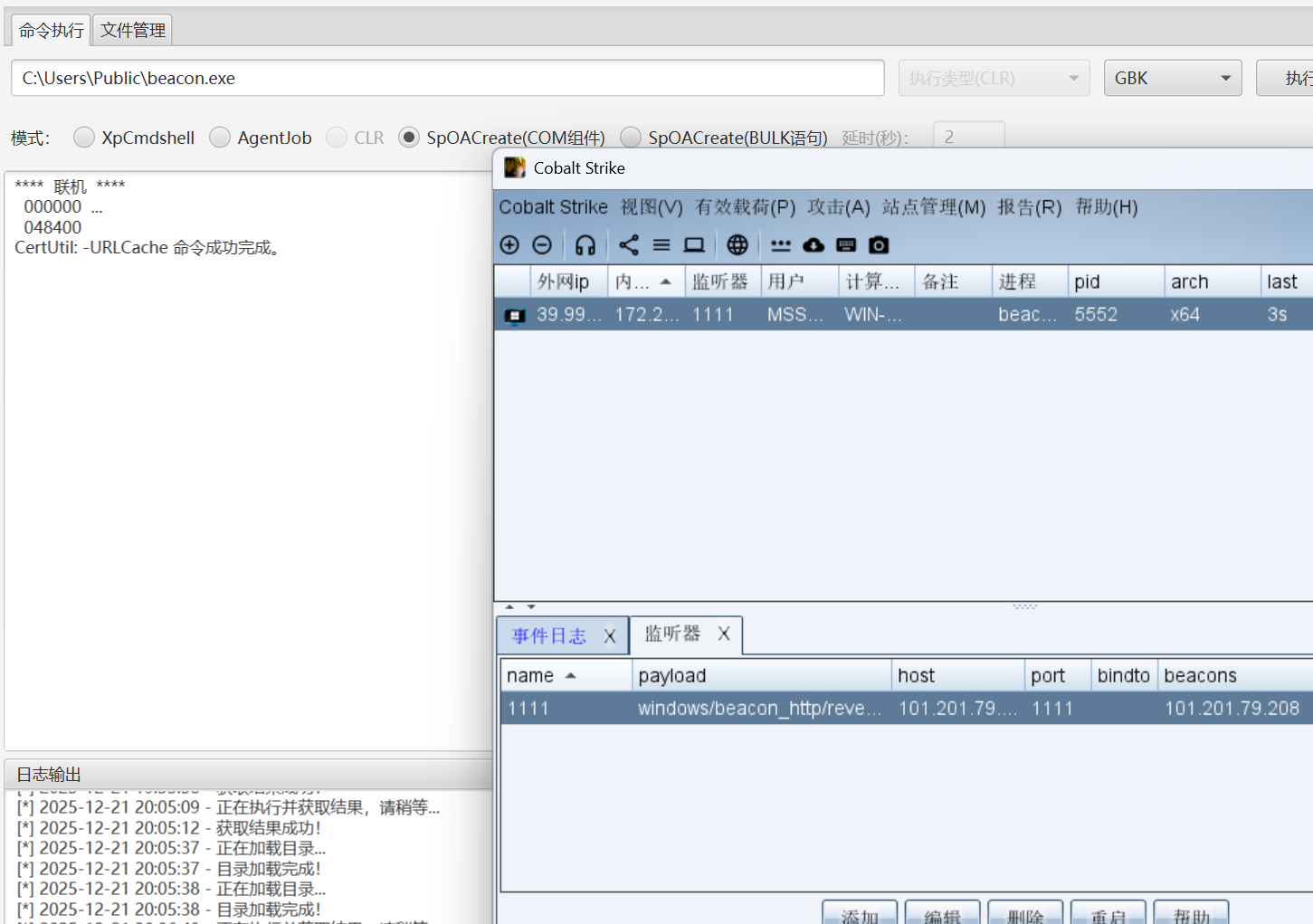Open the 攻击(A) menu
Image resolution: width=1313 pixels, height=924 pixels.
point(839,207)
